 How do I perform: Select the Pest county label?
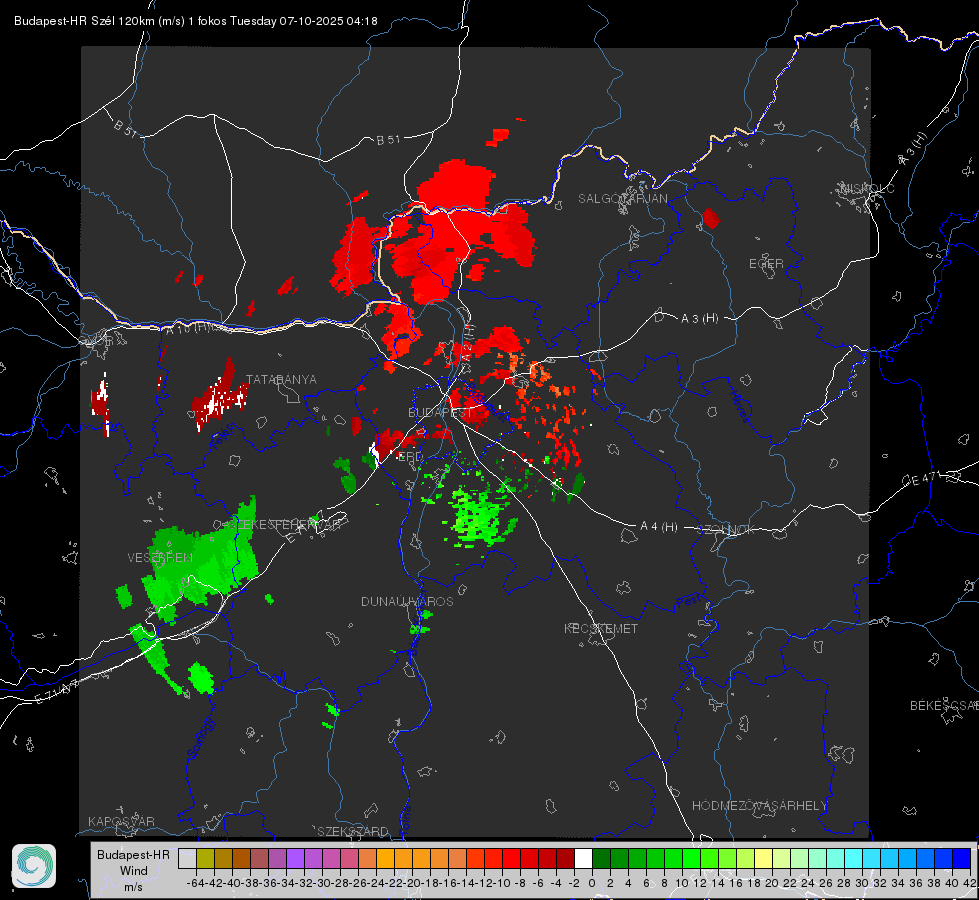click(x=689, y=601)
